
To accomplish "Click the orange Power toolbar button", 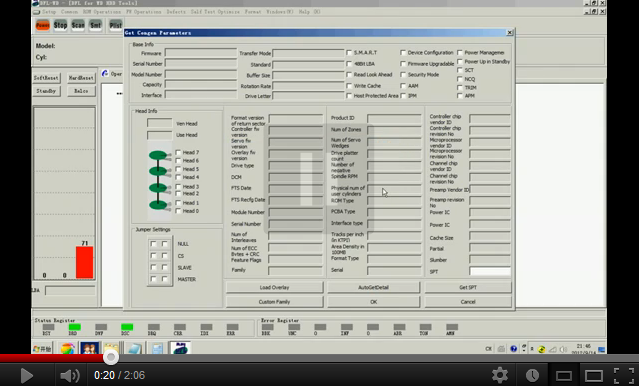I will pyautogui.click(x=42, y=26).
